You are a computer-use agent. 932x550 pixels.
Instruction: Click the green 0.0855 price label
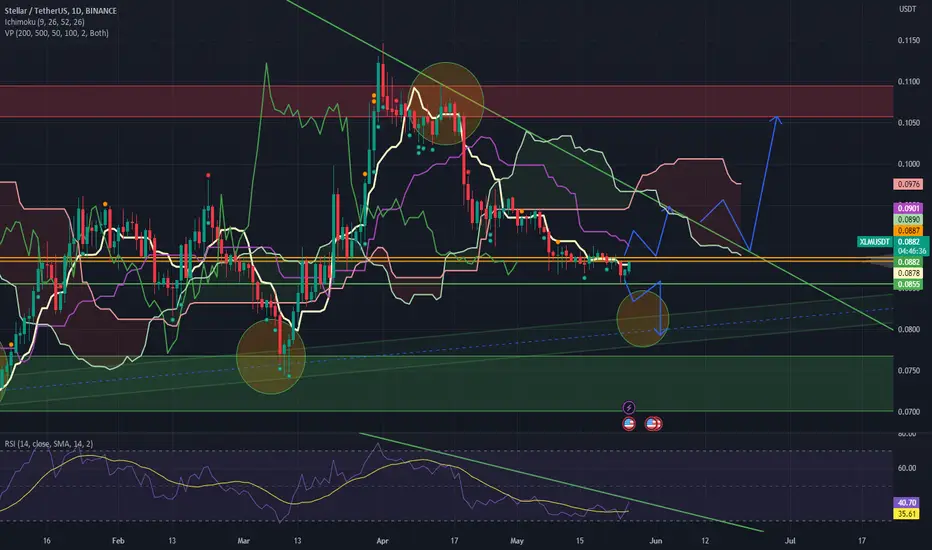tap(908, 284)
